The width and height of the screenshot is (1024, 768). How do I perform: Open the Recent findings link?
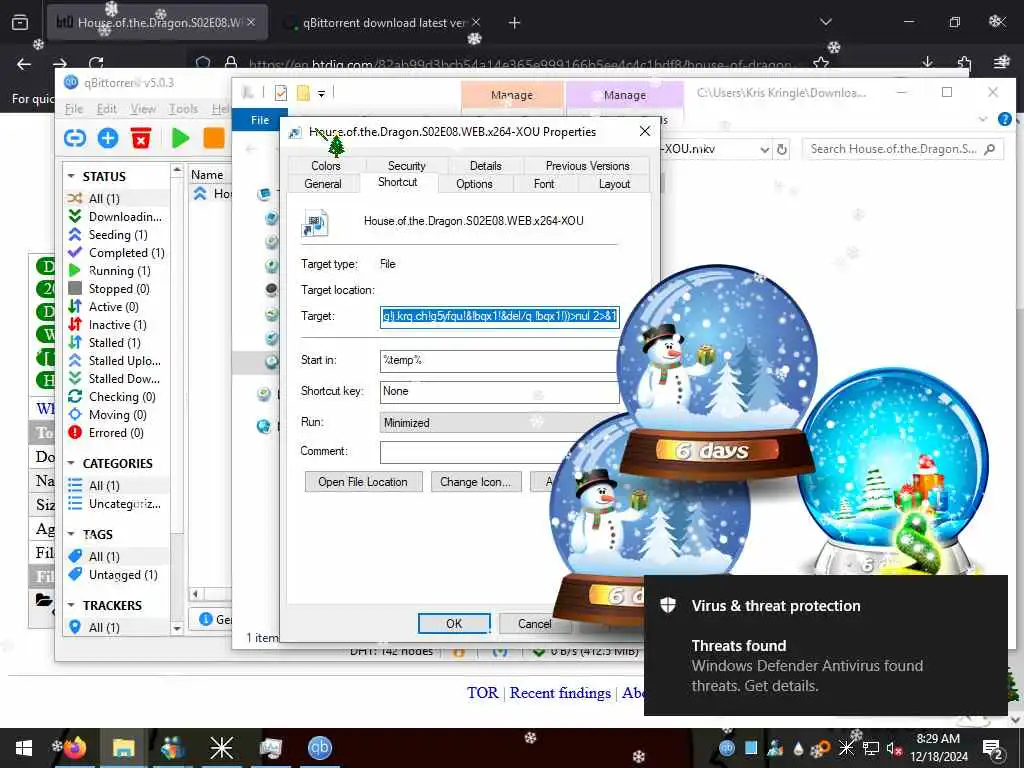coord(560,693)
